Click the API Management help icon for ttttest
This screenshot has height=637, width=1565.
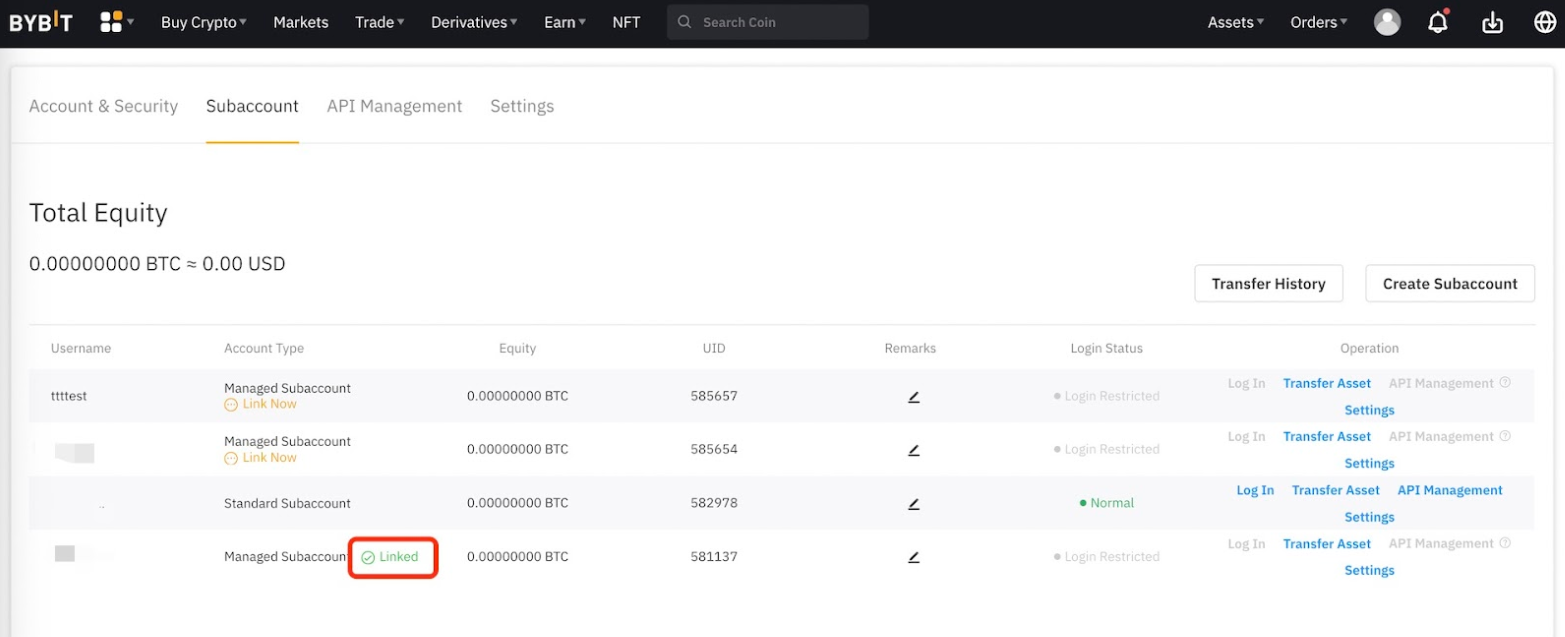pos(1505,383)
